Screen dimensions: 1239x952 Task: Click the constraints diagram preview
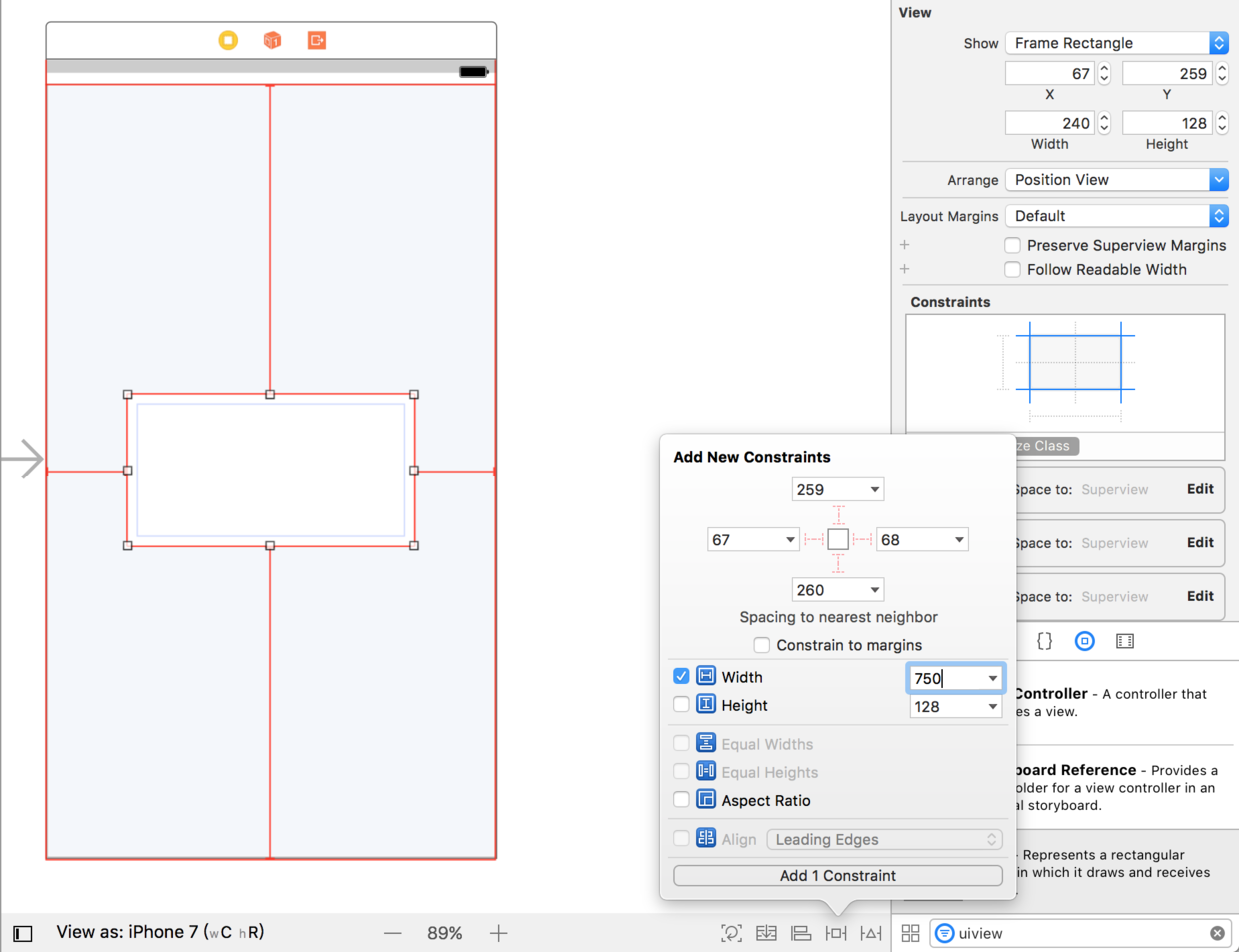click(1065, 372)
